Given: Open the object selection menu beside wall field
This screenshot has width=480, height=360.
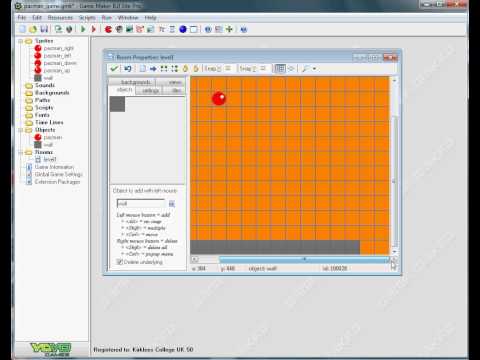Looking at the screenshot, I should click(172, 203).
